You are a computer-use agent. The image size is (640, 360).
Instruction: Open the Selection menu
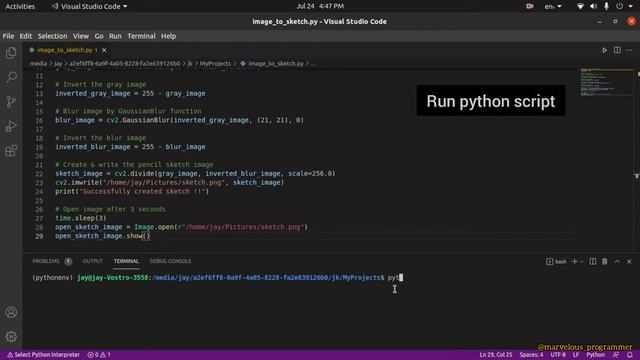(52, 36)
